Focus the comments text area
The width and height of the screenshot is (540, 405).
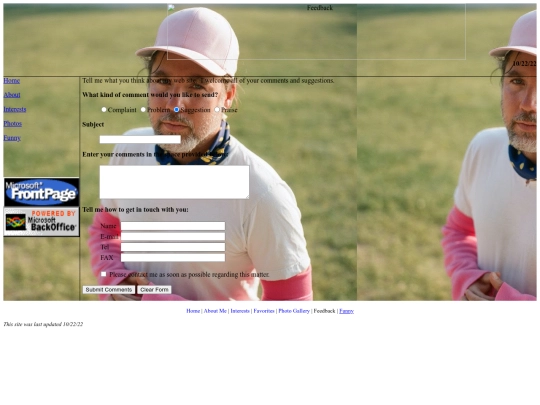[x=174, y=182]
